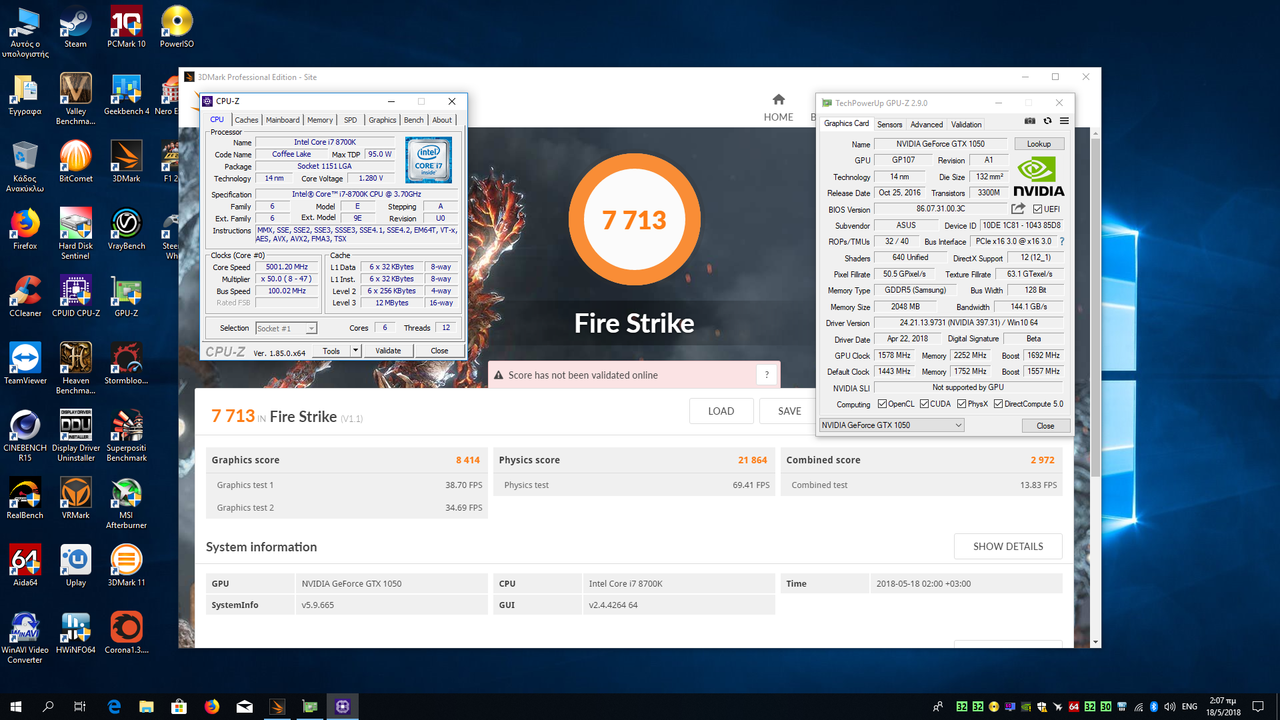Select the Aida64 desktop icon
The width and height of the screenshot is (1280, 720).
(24, 566)
